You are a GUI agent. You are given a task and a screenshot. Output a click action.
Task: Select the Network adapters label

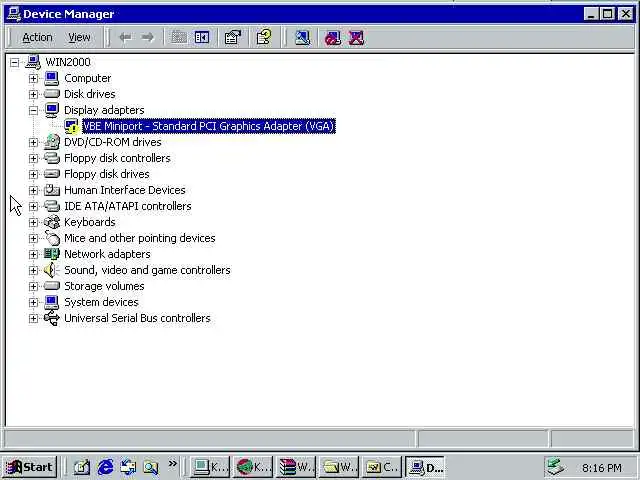coord(107,254)
